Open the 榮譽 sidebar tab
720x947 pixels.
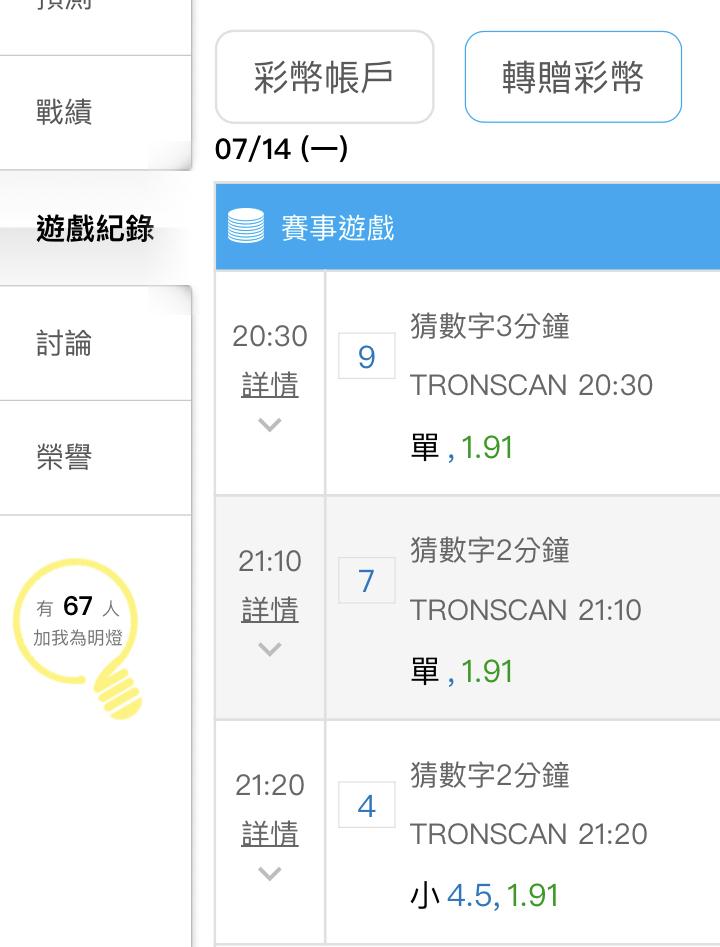click(x=95, y=458)
